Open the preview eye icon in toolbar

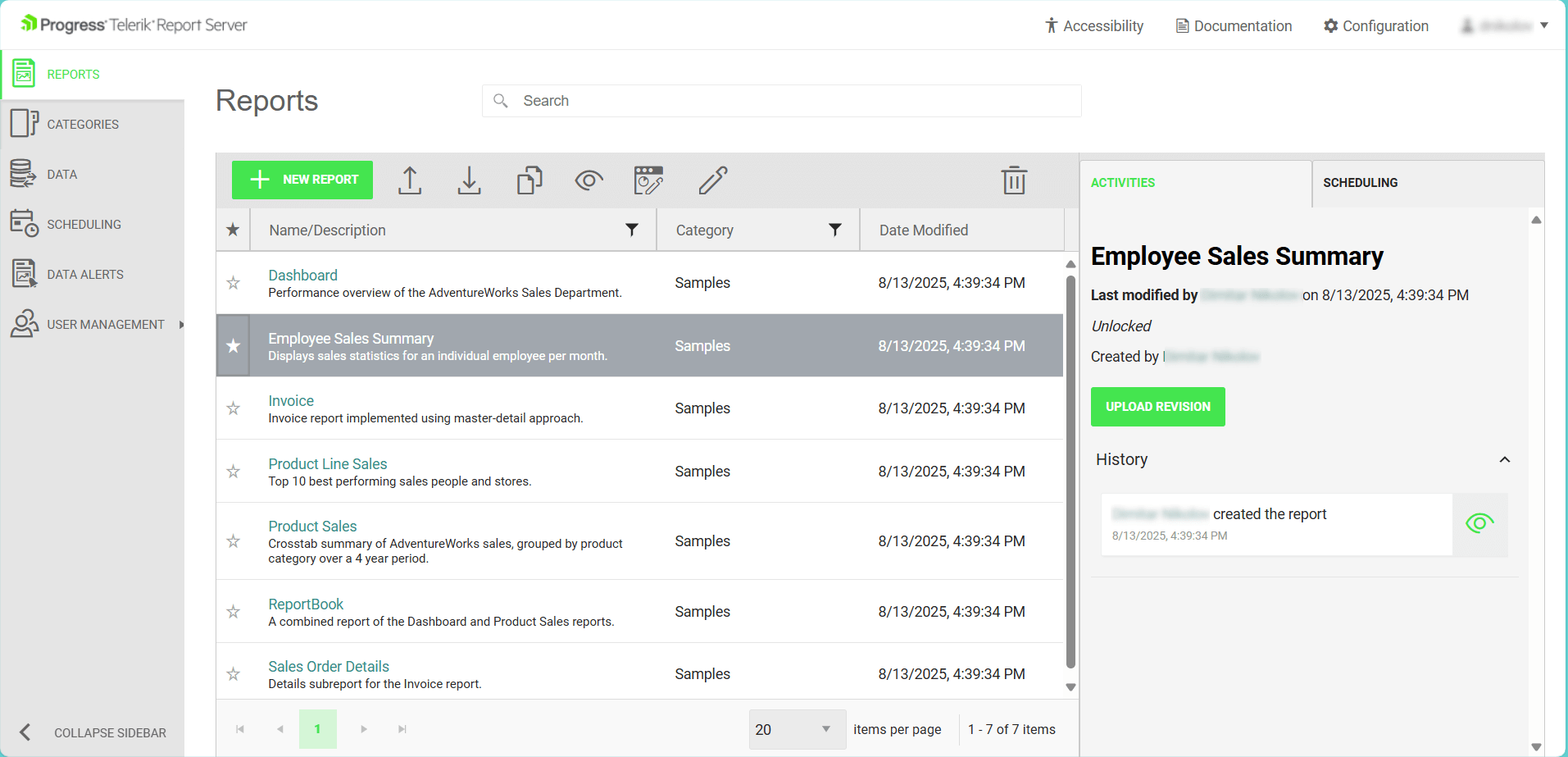pyautogui.click(x=588, y=180)
